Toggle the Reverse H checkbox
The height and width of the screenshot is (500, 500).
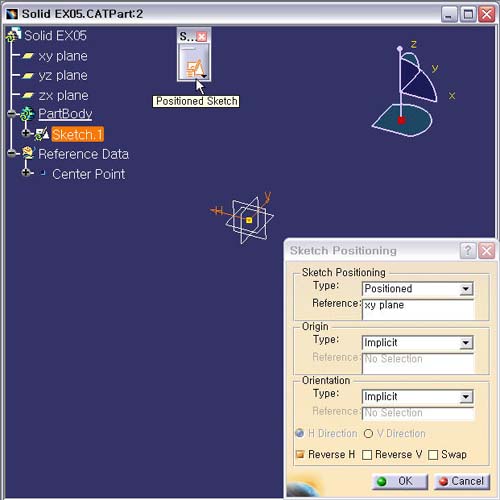click(x=300, y=454)
